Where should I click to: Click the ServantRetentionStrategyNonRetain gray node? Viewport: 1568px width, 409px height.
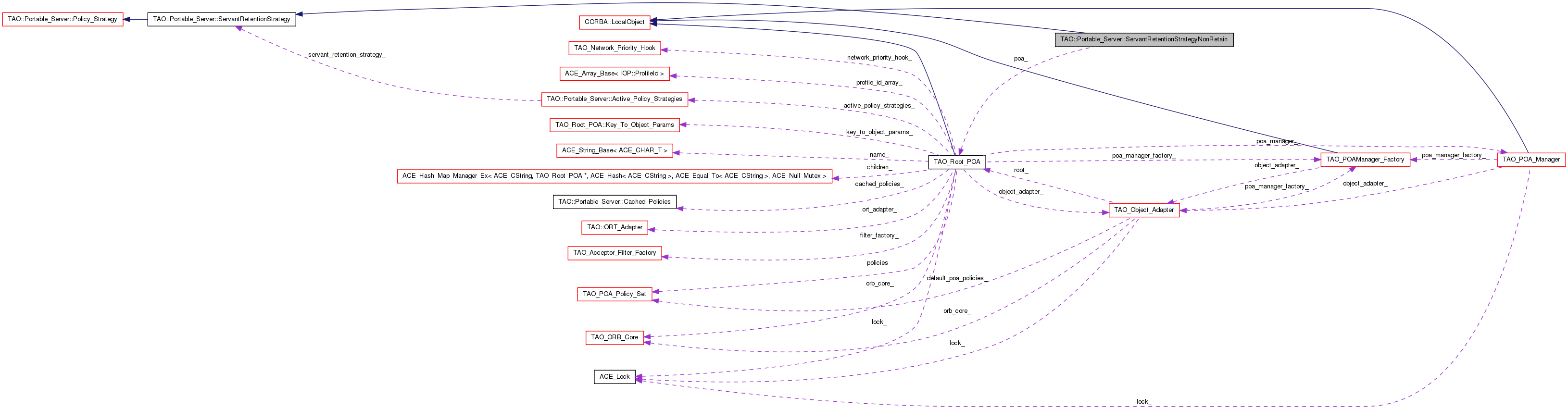1144,39
